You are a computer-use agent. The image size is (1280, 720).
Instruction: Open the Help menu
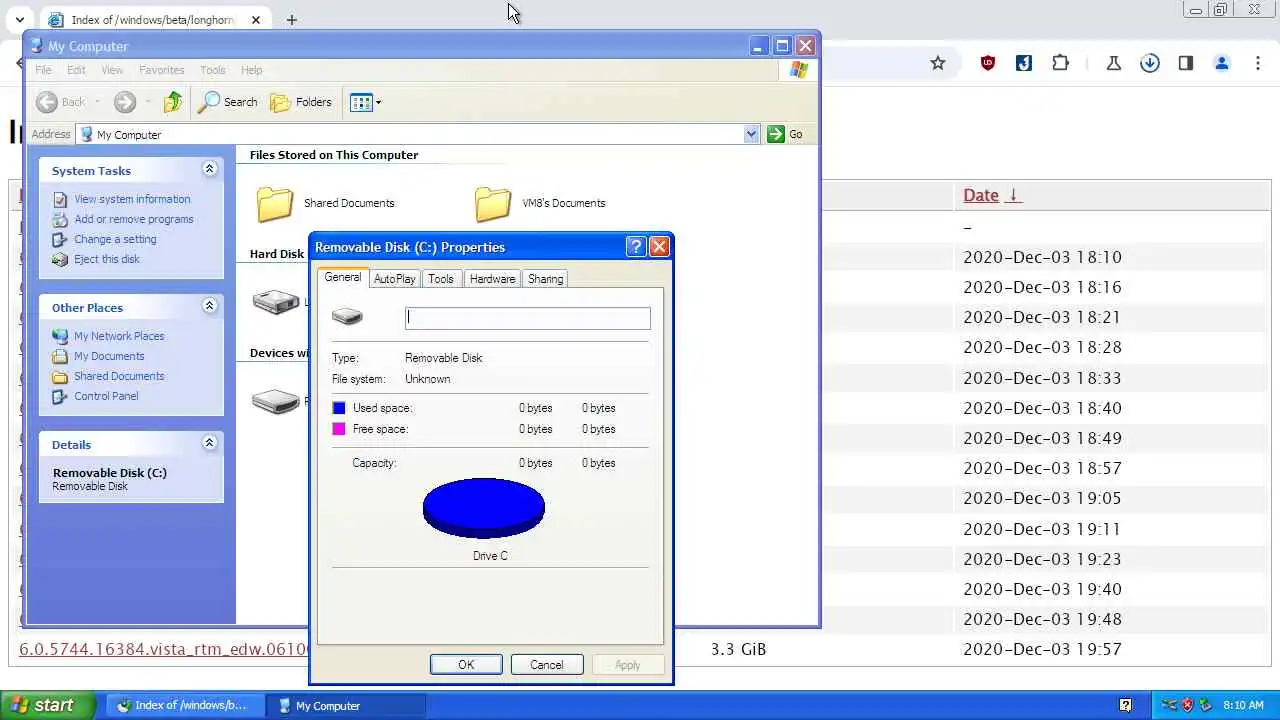point(251,70)
